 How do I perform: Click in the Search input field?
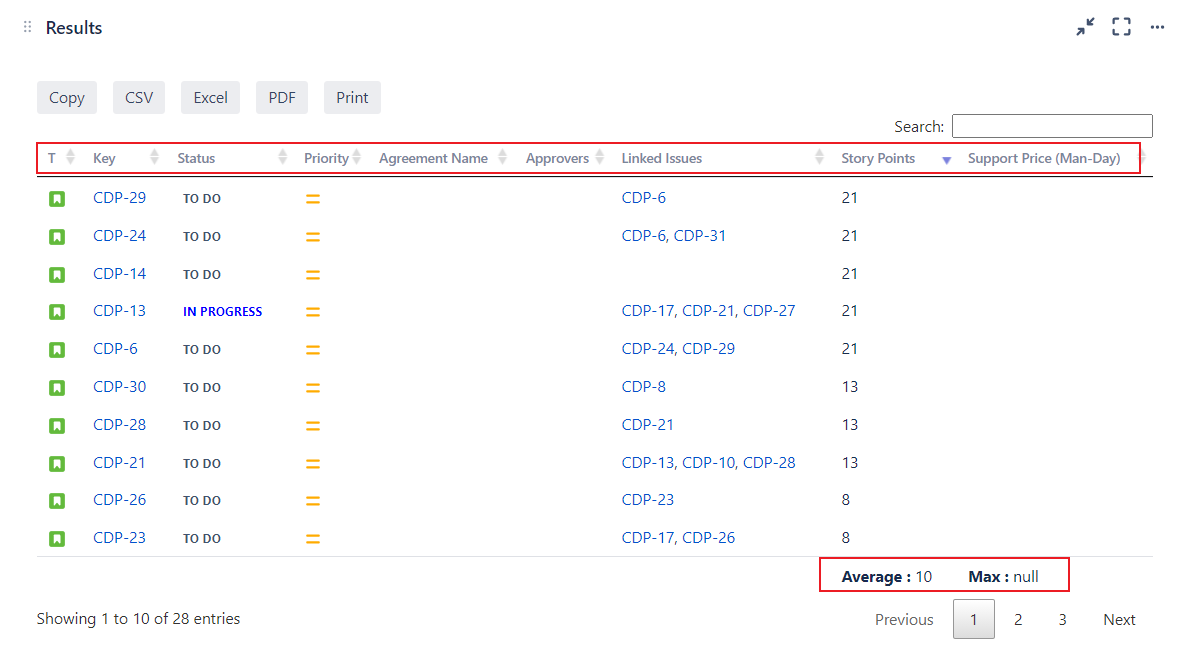click(x=1052, y=126)
